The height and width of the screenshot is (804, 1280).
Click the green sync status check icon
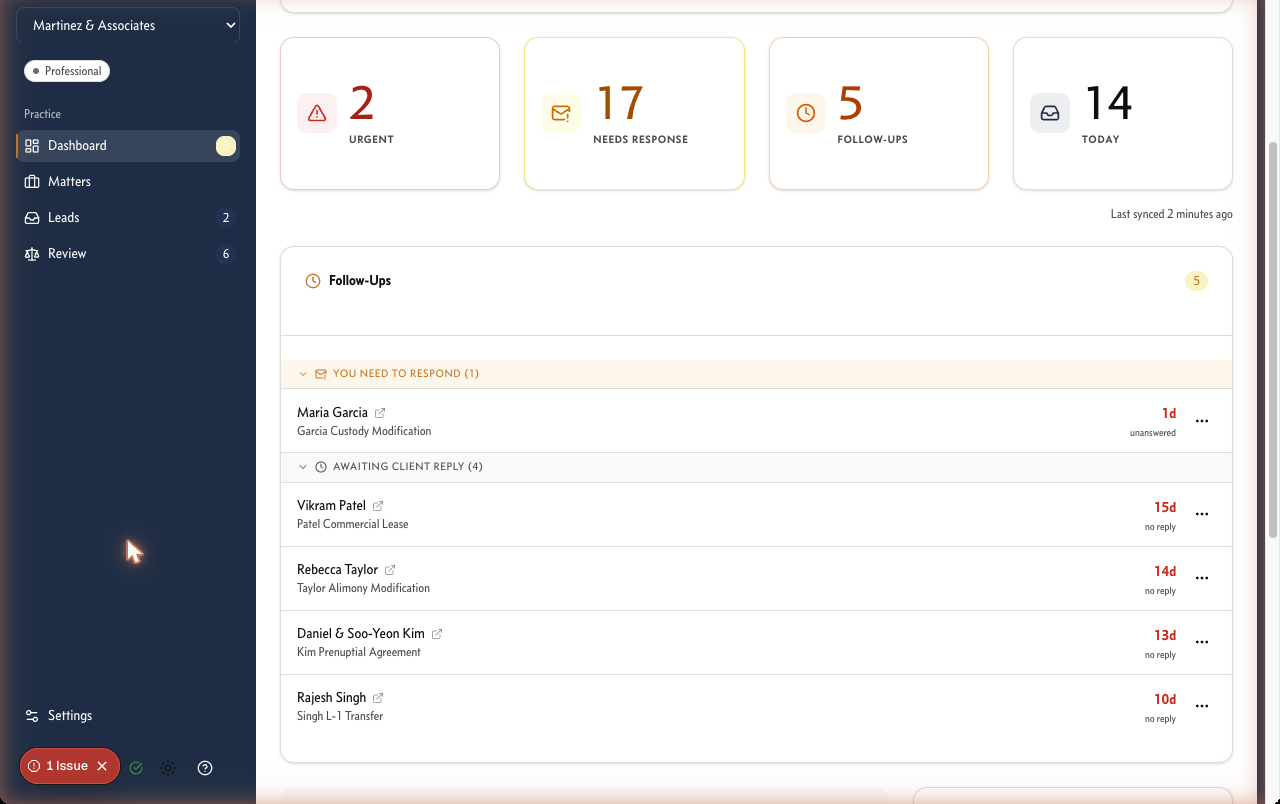(x=136, y=768)
